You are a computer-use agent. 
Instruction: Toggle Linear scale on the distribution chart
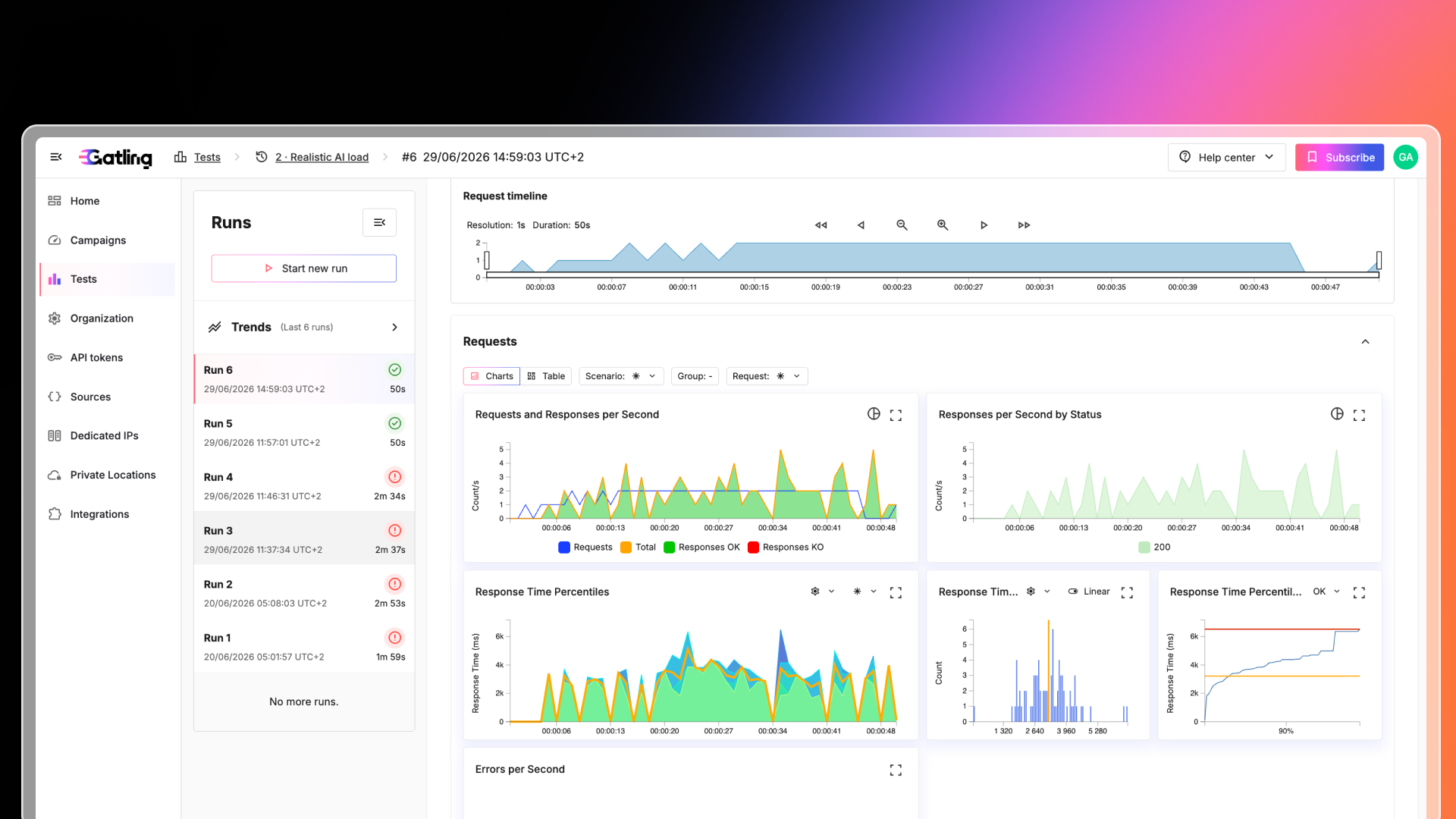[1089, 591]
